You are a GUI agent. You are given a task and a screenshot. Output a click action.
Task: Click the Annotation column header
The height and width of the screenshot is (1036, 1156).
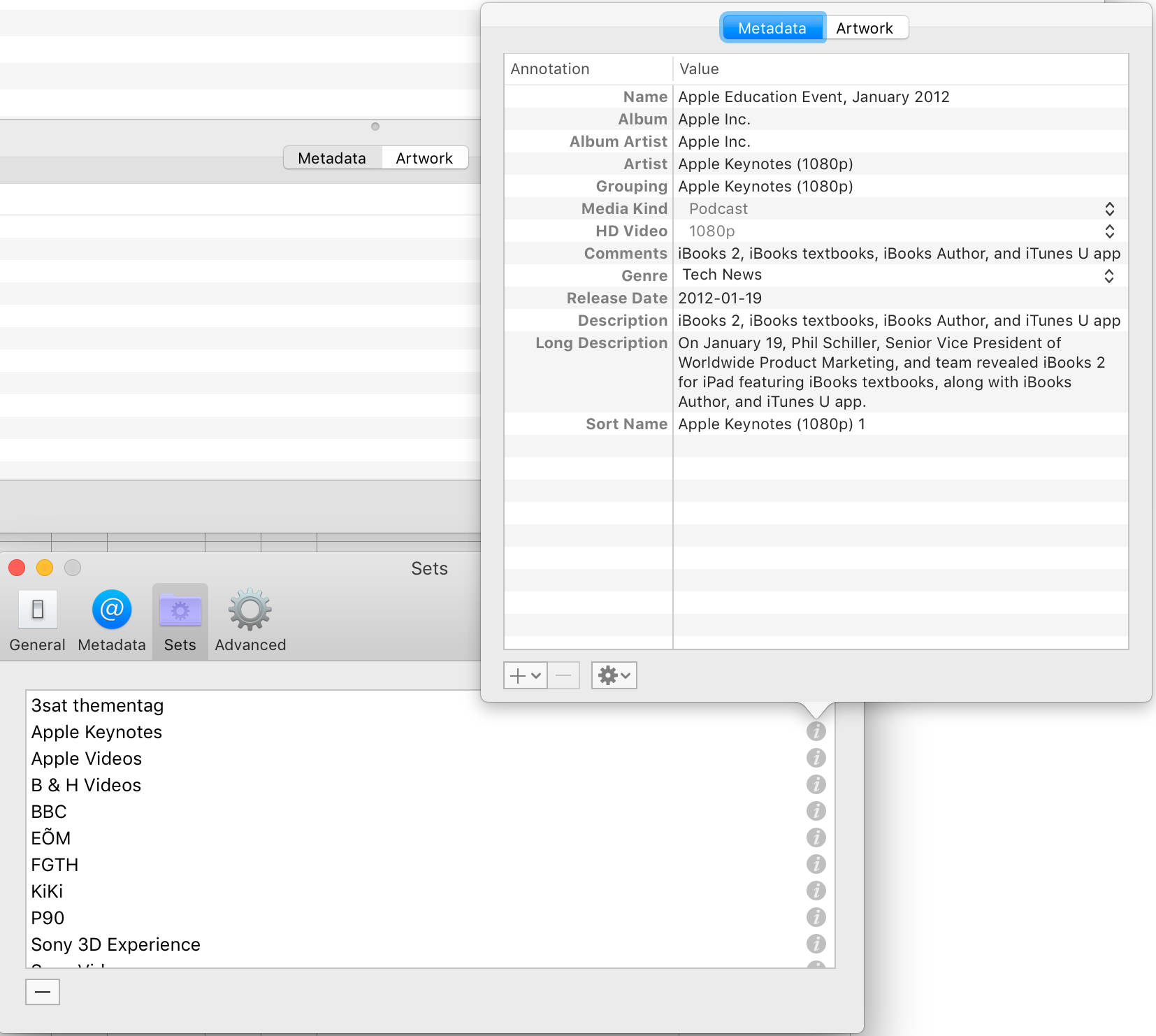[x=588, y=69]
